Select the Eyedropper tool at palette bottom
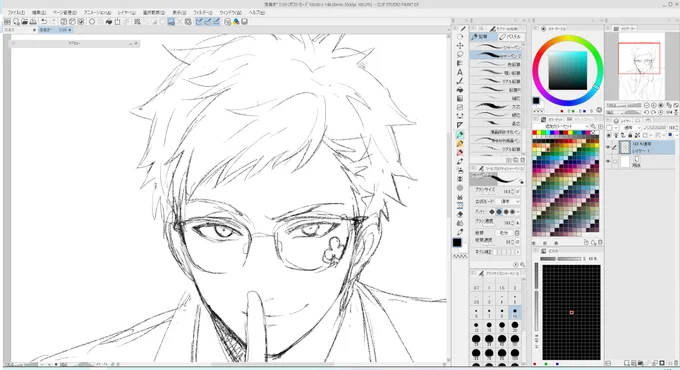The width and height of the screenshot is (680, 370). [460, 232]
